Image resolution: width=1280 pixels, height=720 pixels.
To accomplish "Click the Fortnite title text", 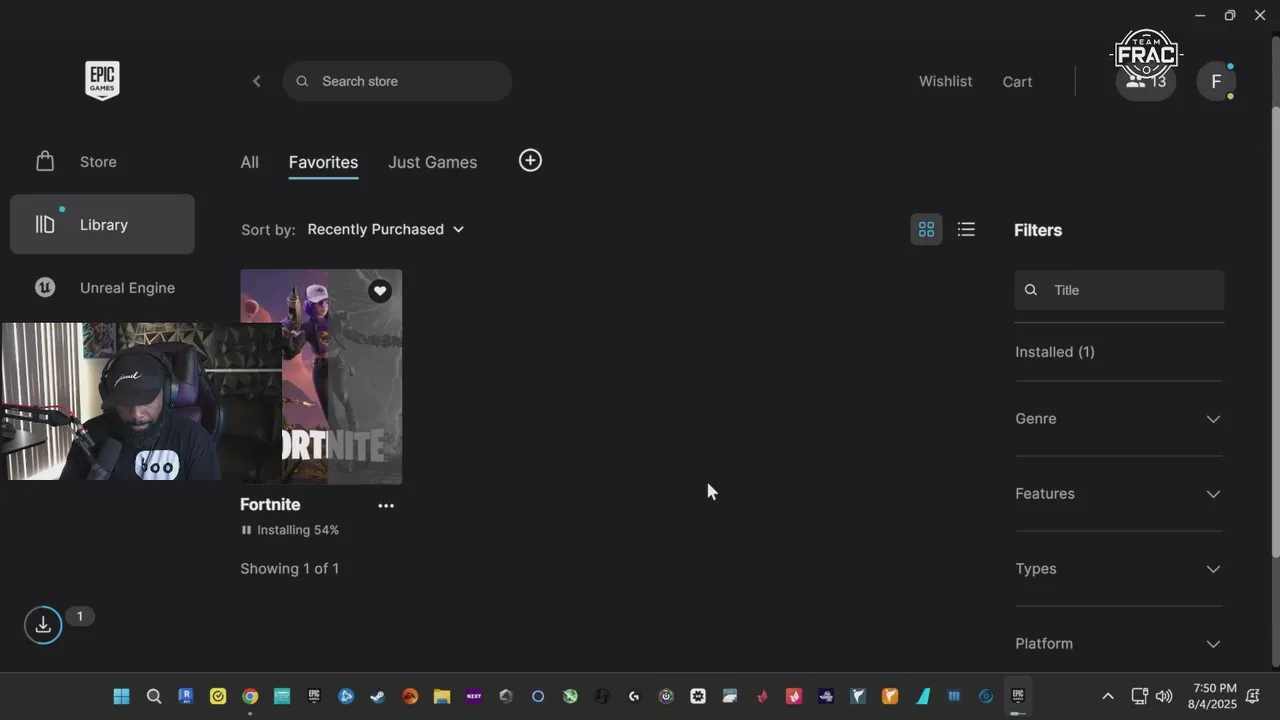I will [270, 504].
